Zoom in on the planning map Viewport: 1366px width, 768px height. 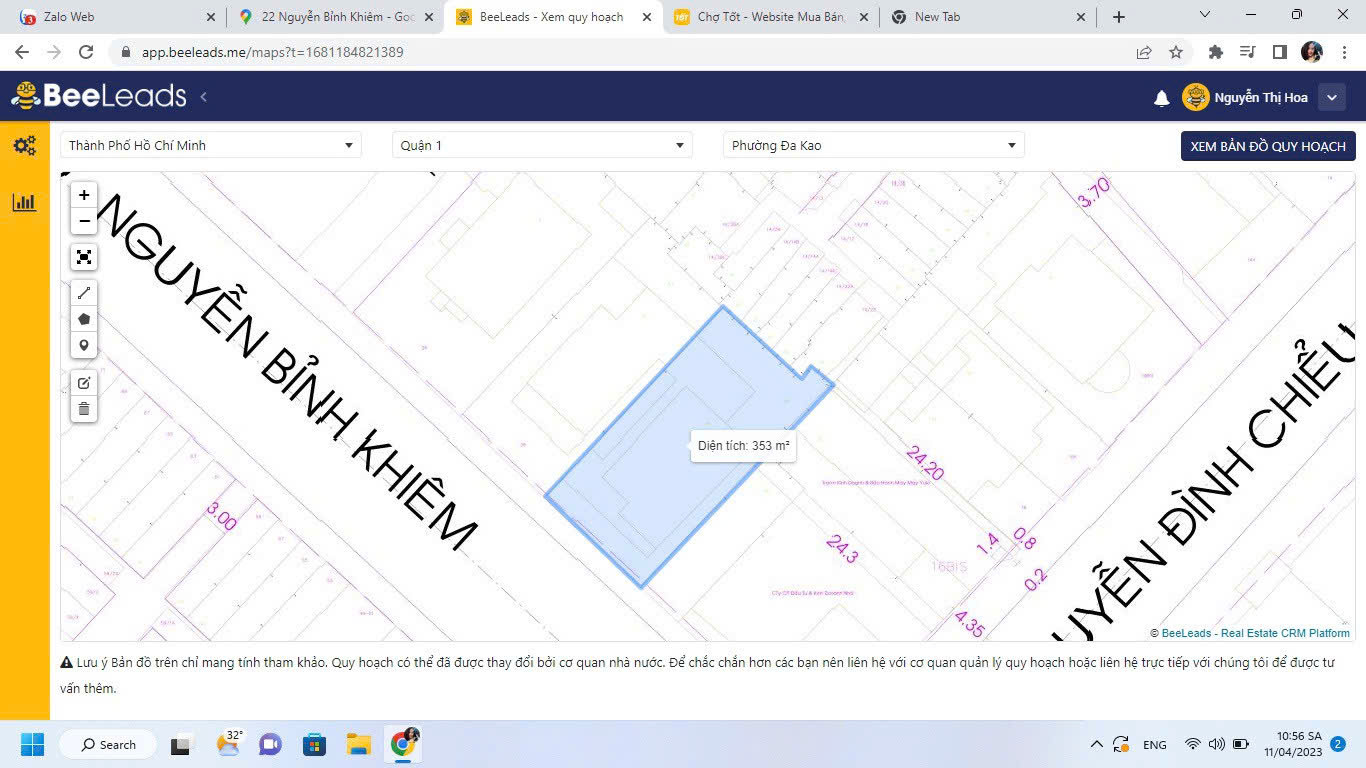tap(84, 195)
